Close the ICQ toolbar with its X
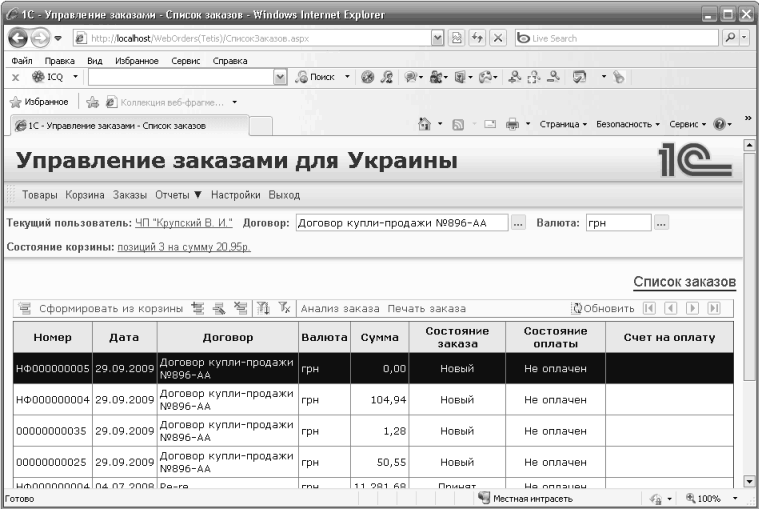759x509 pixels. 15,77
